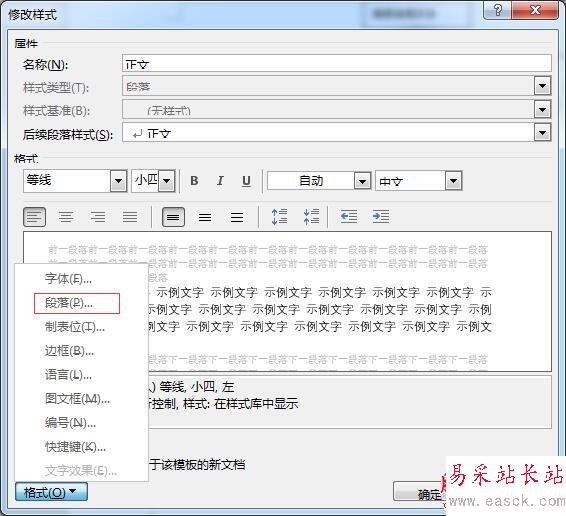Open the 等线 font name dropdown
566x516 pixels.
pyautogui.click(x=118, y=181)
